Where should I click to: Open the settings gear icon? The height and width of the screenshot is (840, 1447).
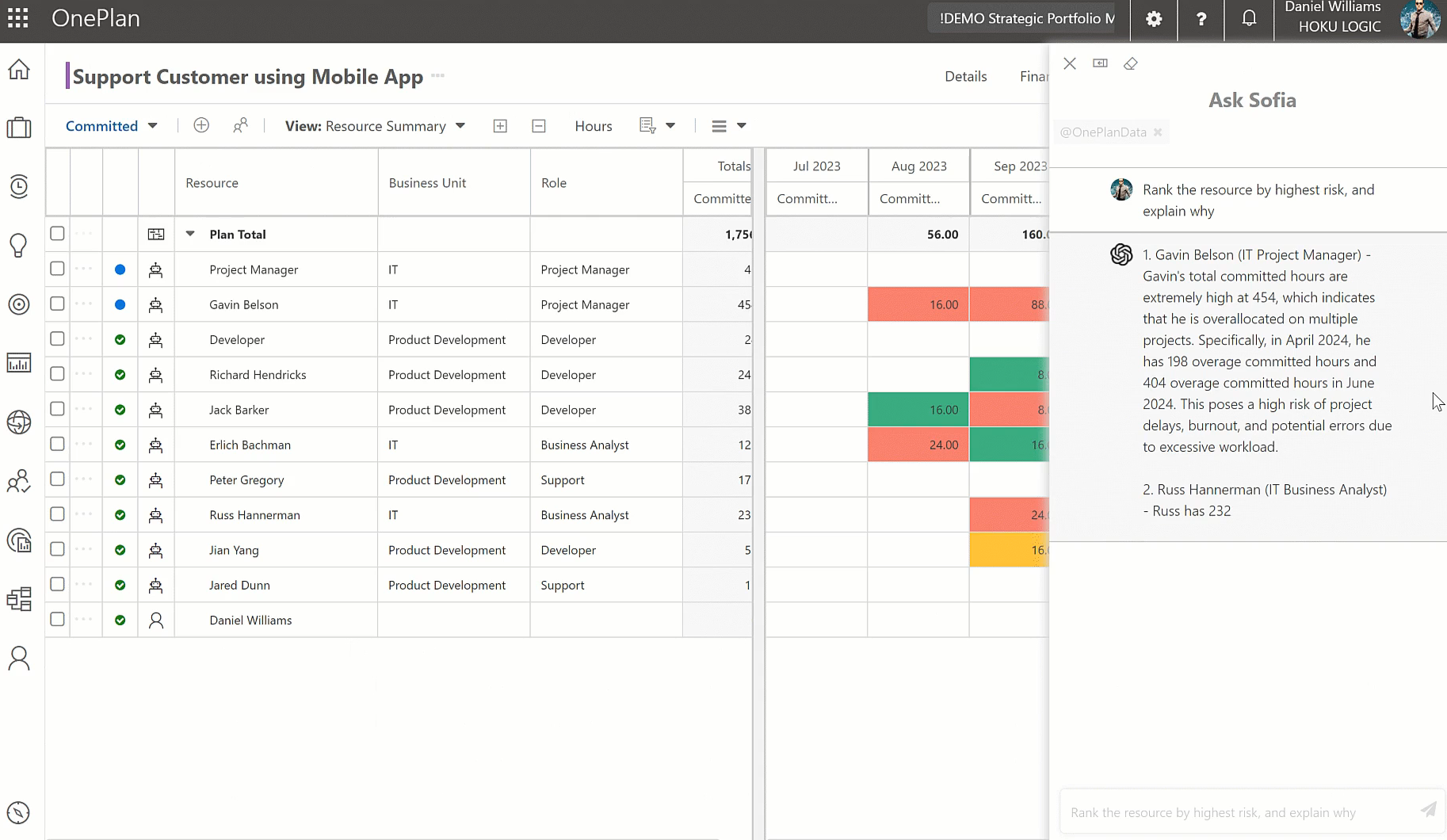pyautogui.click(x=1154, y=19)
